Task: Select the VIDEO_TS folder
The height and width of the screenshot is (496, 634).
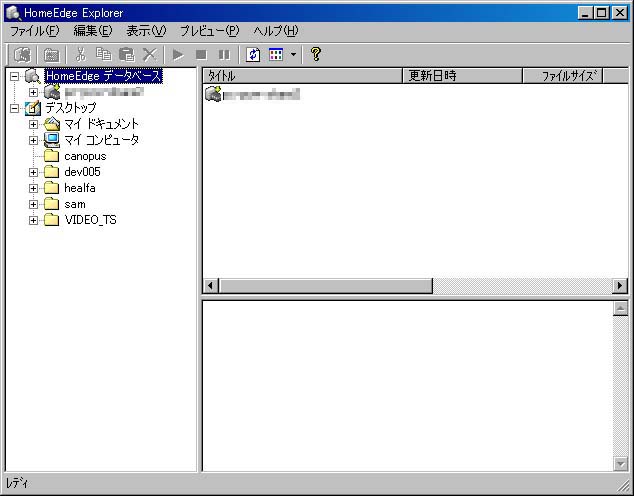Action: click(x=91, y=220)
